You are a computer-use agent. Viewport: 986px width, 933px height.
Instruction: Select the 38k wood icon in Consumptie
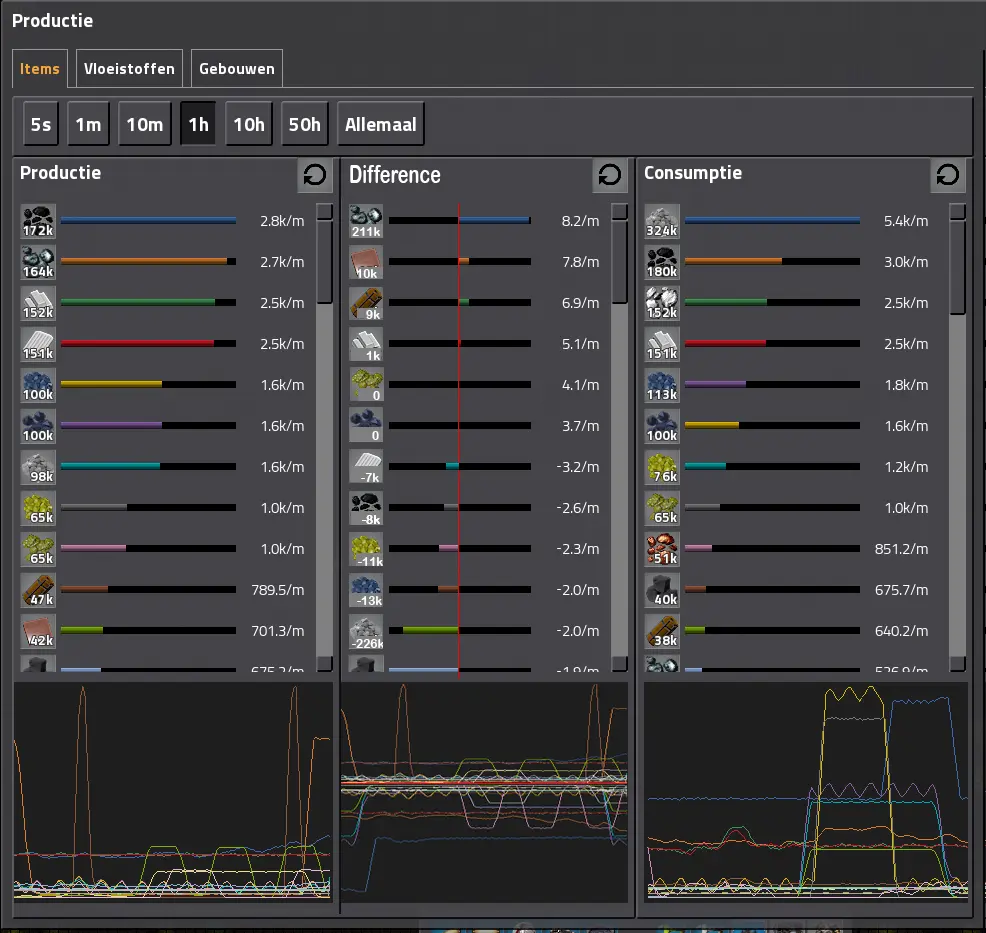(x=662, y=631)
